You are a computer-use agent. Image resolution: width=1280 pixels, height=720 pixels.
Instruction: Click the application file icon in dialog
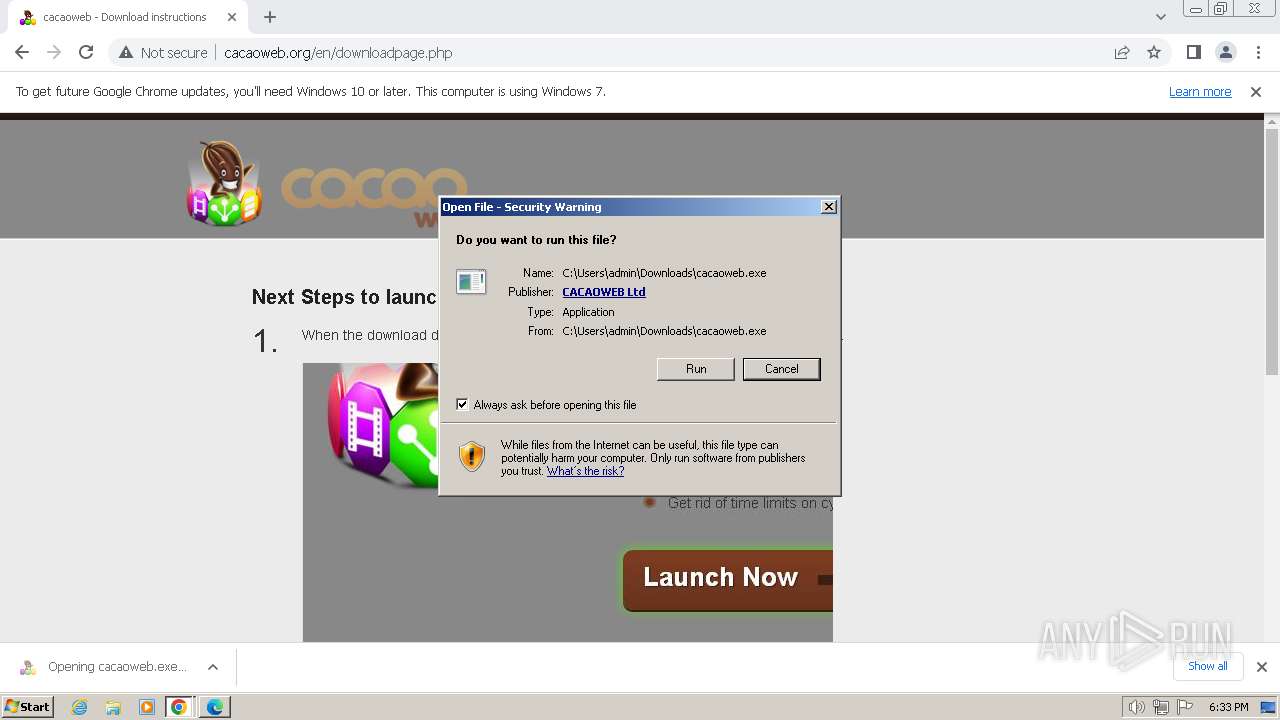point(471,282)
